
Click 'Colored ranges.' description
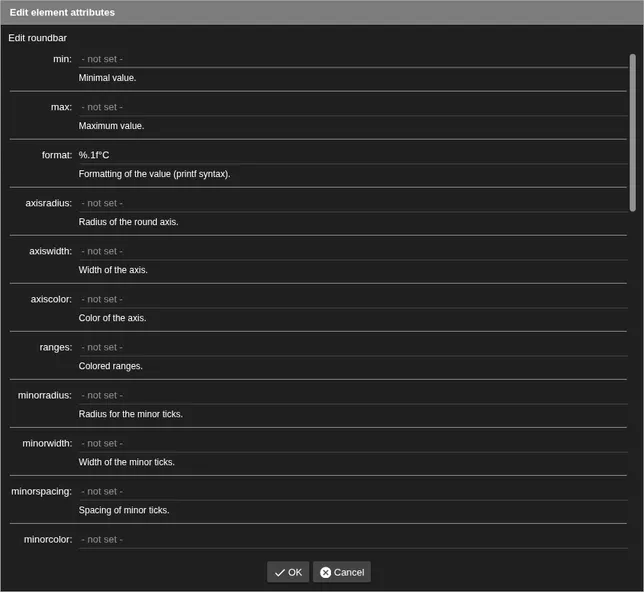point(110,366)
